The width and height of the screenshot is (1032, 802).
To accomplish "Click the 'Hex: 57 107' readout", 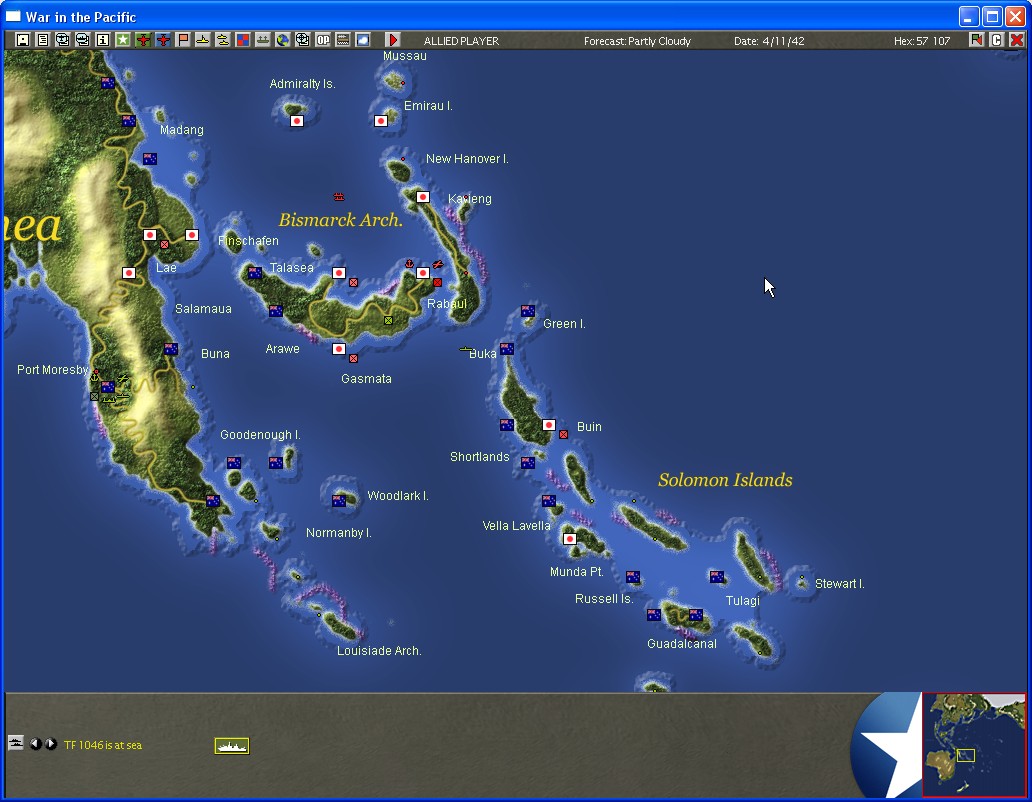I will click(922, 41).
